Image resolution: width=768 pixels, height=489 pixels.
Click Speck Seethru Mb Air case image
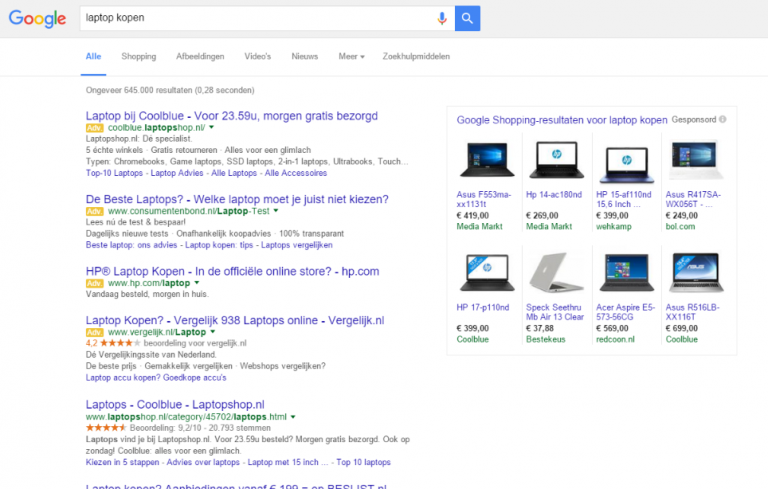pyautogui.click(x=557, y=272)
